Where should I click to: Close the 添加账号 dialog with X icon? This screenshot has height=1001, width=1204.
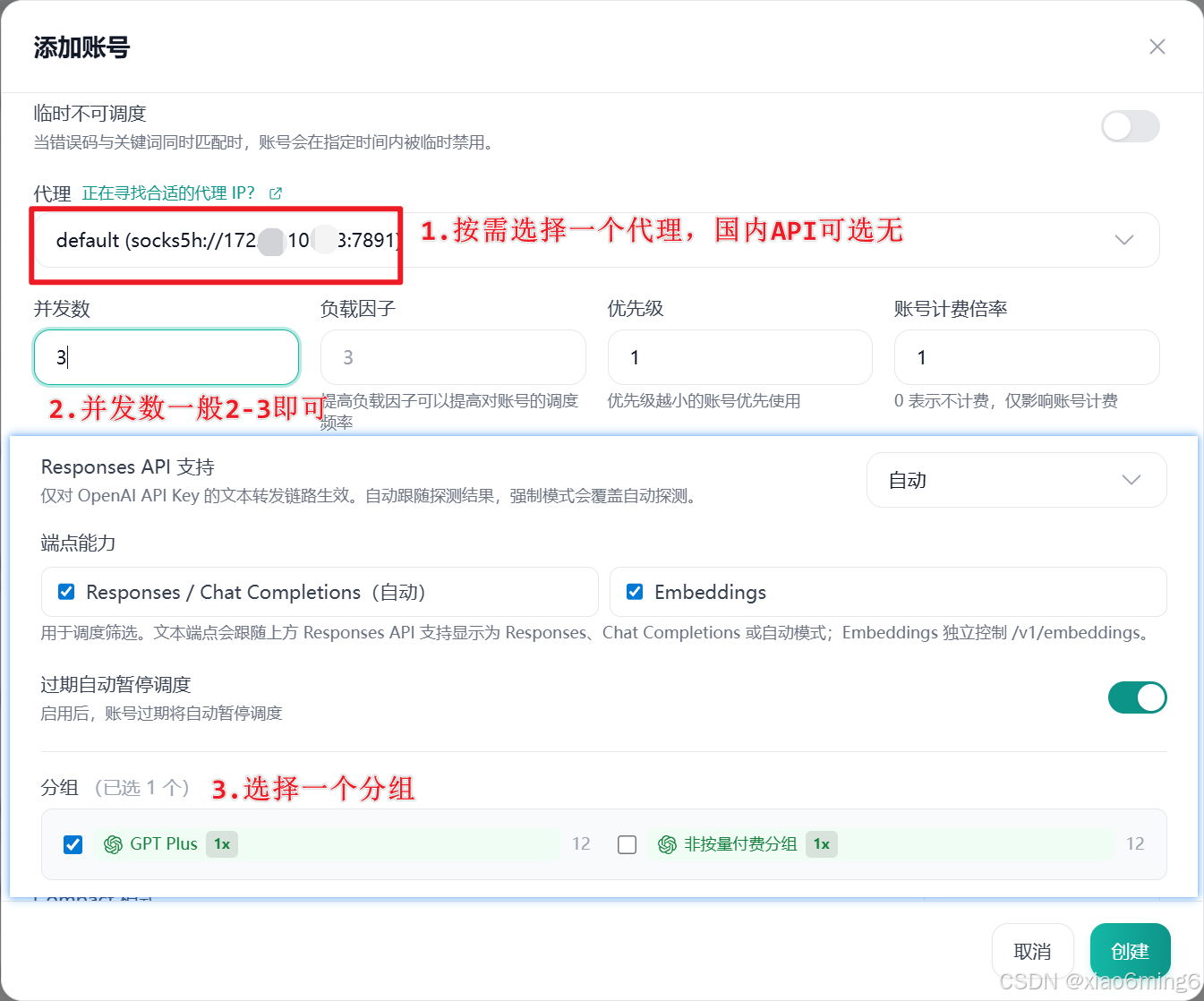[x=1157, y=47]
